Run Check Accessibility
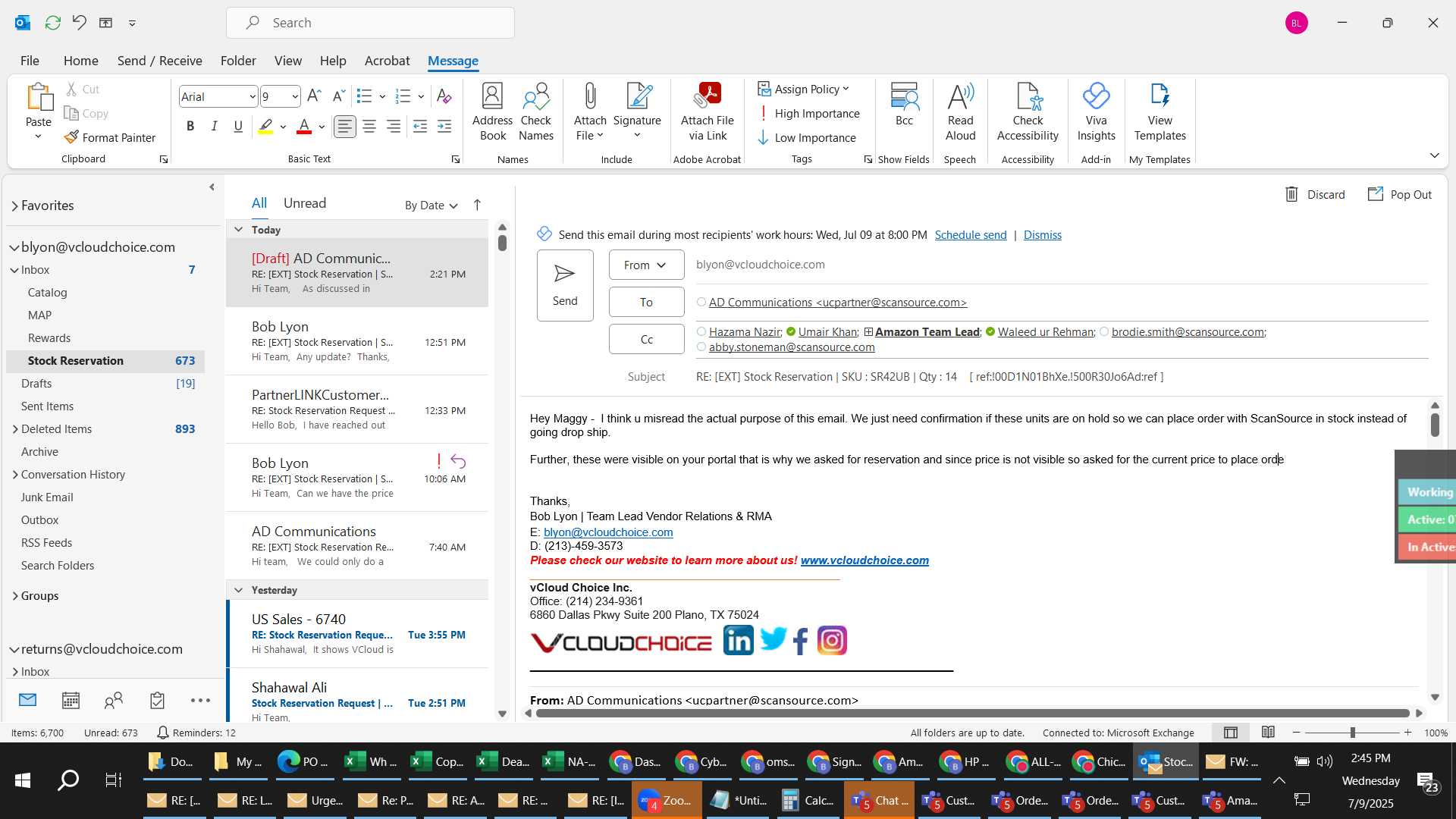This screenshot has height=819, width=1456. 1028,111
